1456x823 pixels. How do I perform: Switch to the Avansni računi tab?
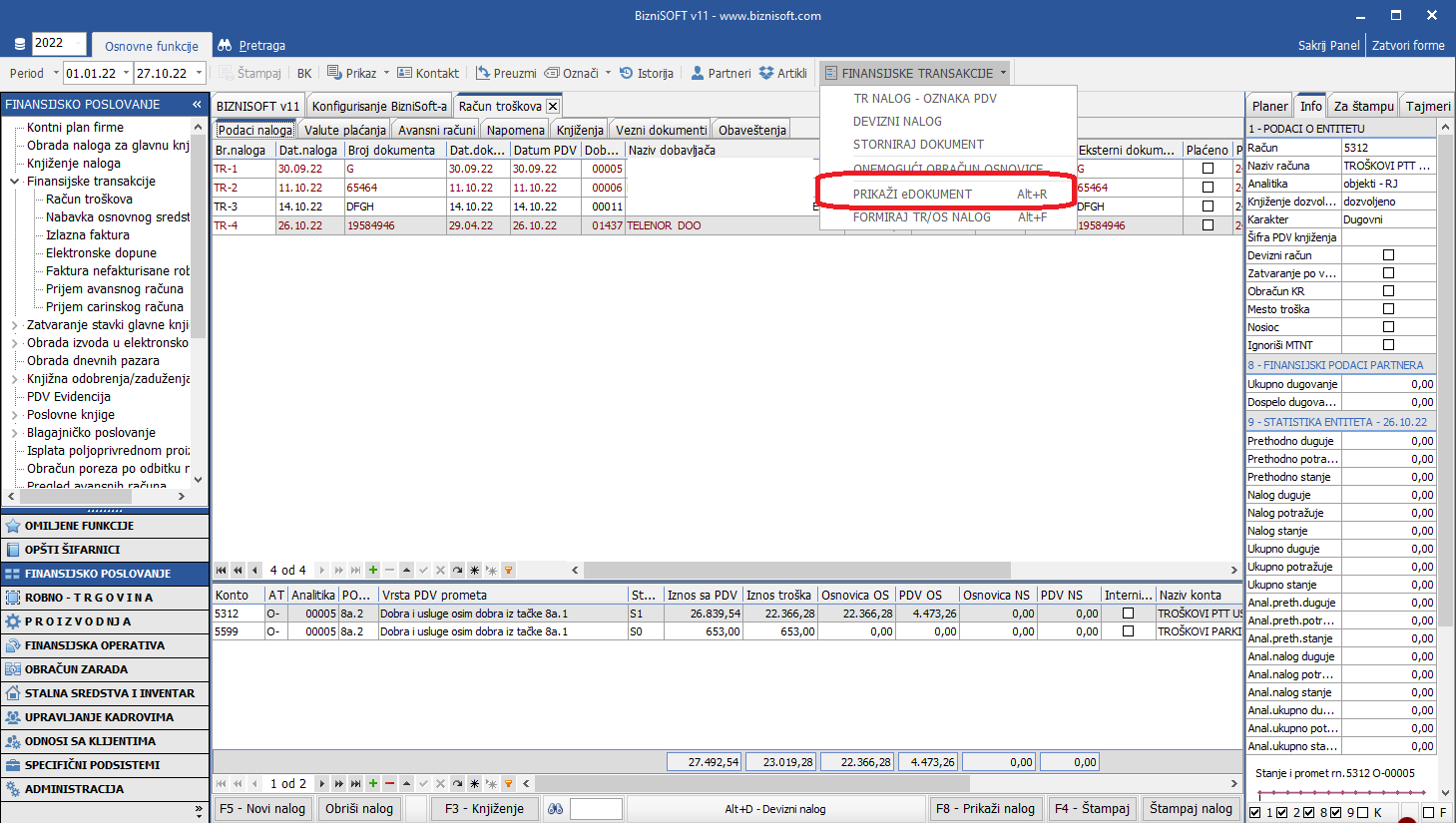436,130
